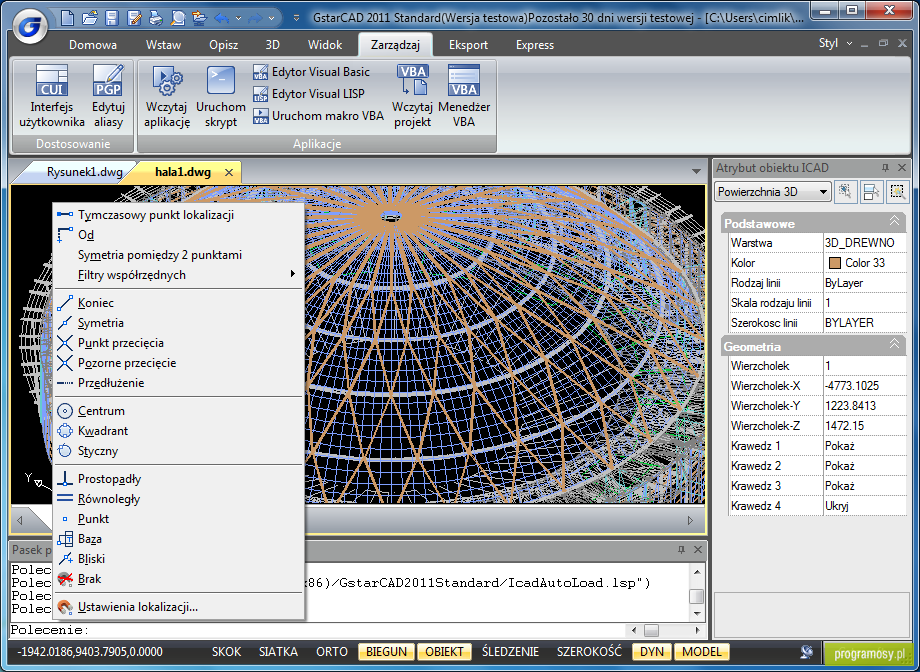Image resolution: width=920 pixels, height=672 pixels.
Task: Toggle SZEROKOŚĆ lineweight display
Action: (589, 652)
